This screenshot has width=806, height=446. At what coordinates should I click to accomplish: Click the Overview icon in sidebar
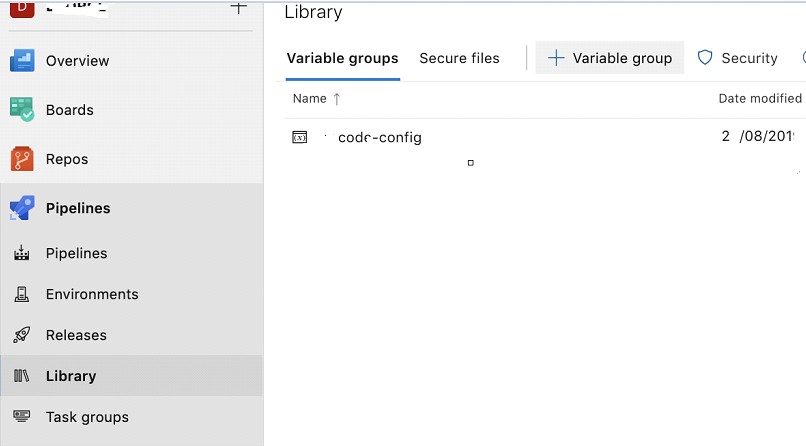[22, 61]
